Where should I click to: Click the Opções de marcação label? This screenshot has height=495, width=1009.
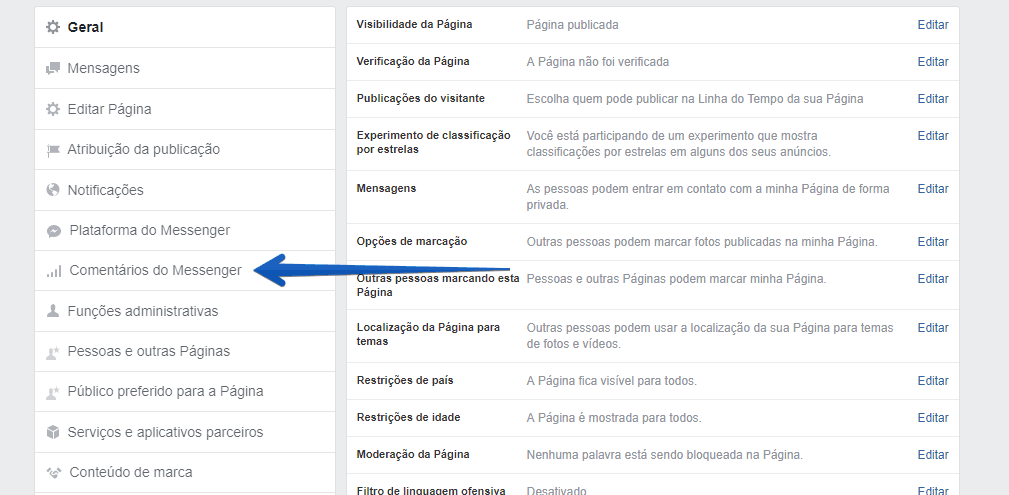412,241
